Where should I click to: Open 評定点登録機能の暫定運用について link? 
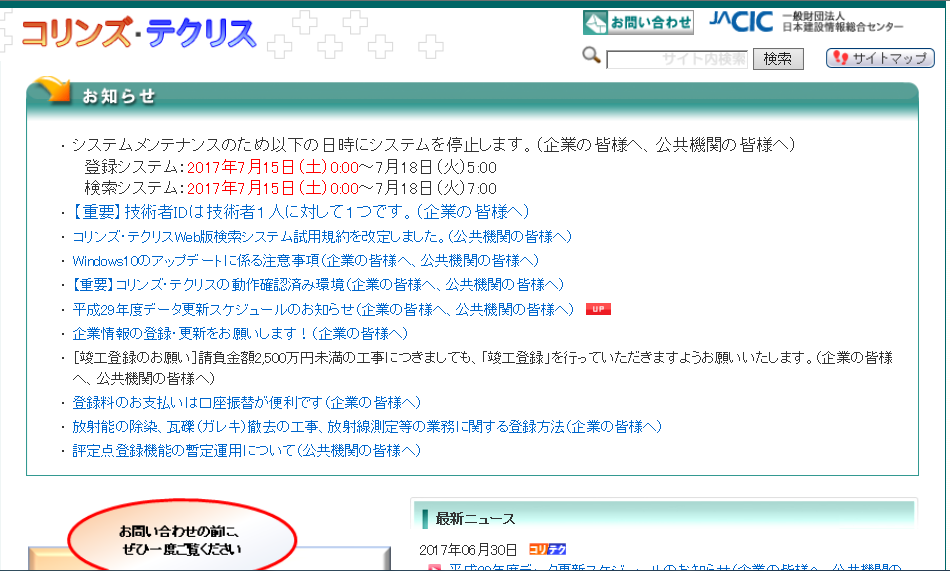(x=246, y=450)
